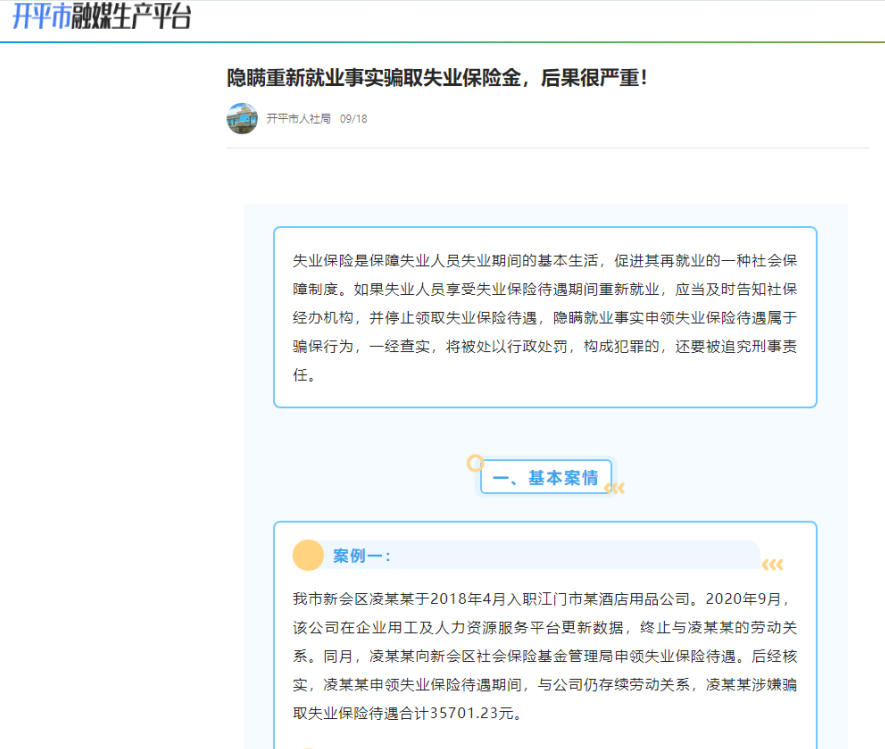
Task: Click the 开平市人社局 author name
Action: coord(298,119)
